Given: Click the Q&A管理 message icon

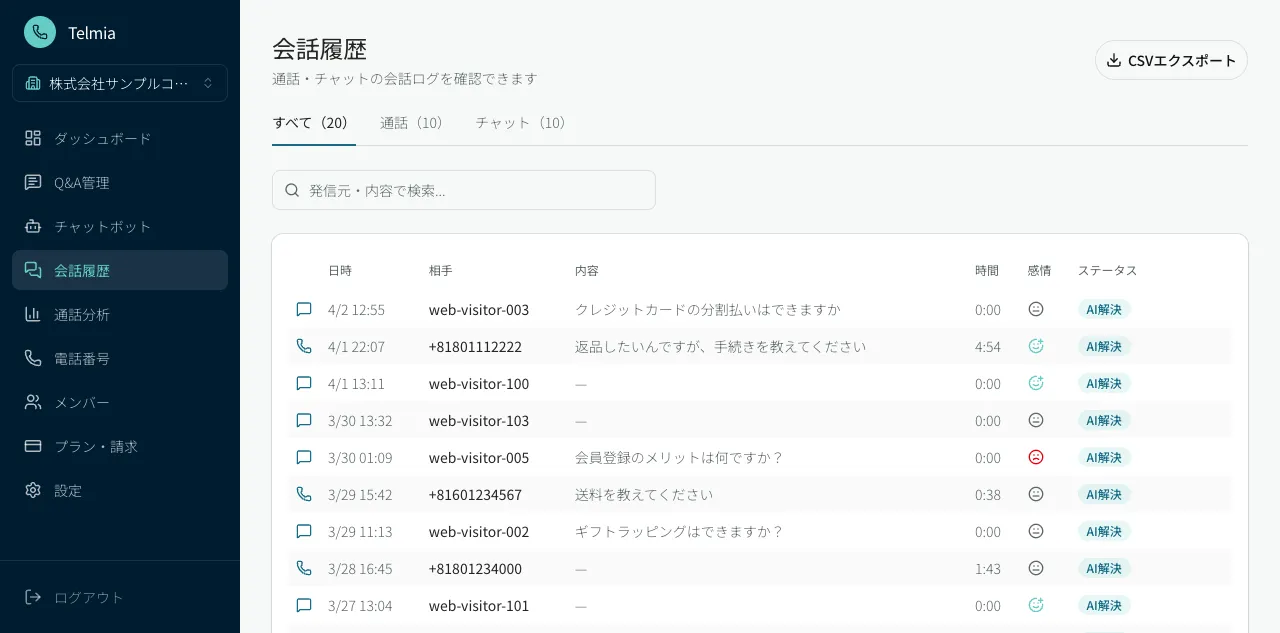Looking at the screenshot, I should [x=33, y=182].
